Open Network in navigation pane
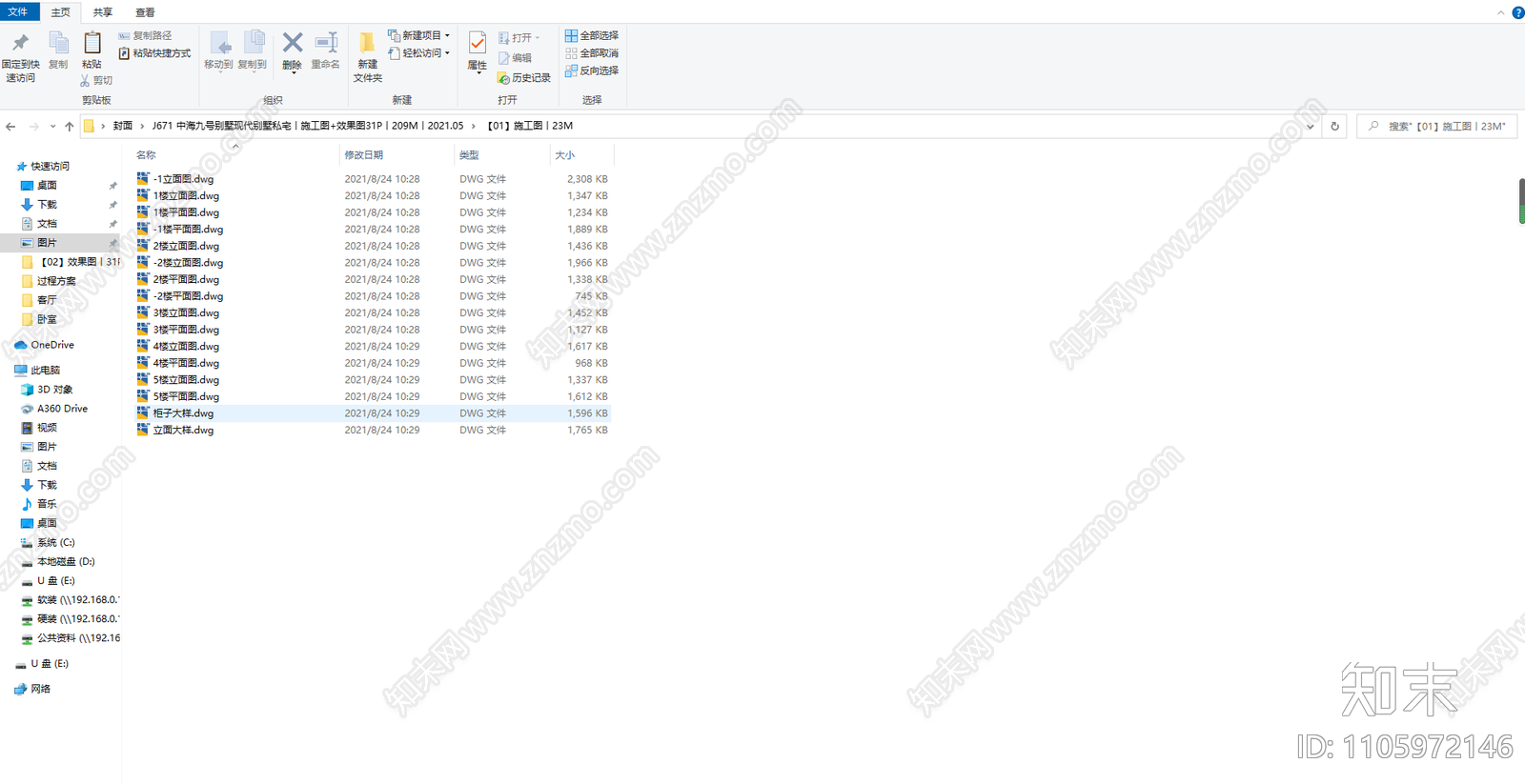 32,689
